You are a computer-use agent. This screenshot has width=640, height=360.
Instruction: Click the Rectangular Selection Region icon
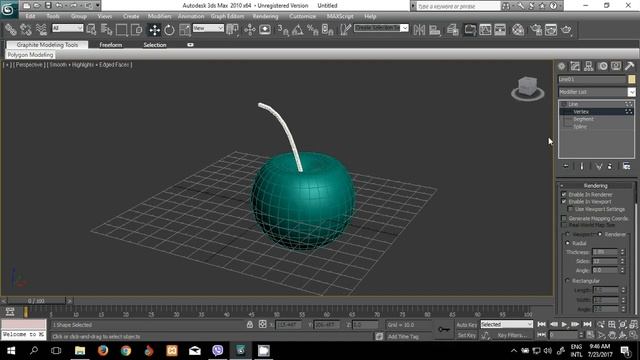[x=121, y=30]
